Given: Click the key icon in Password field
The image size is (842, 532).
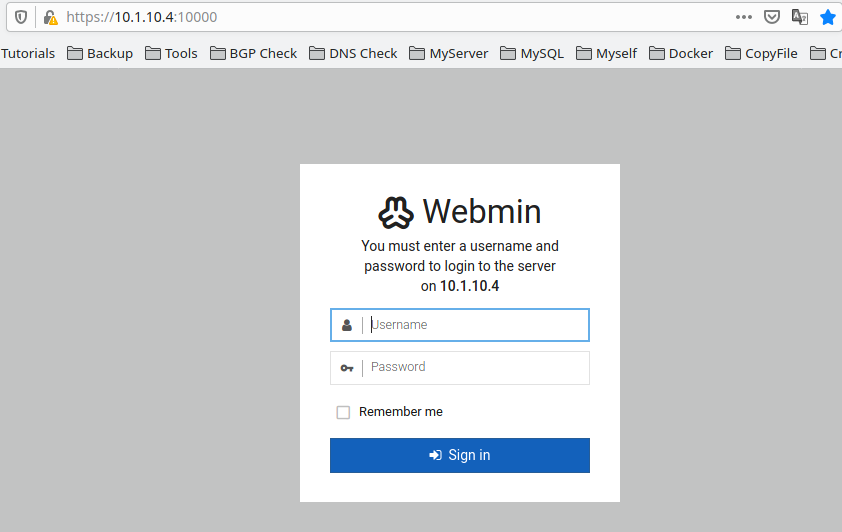Looking at the screenshot, I should (x=347, y=368).
